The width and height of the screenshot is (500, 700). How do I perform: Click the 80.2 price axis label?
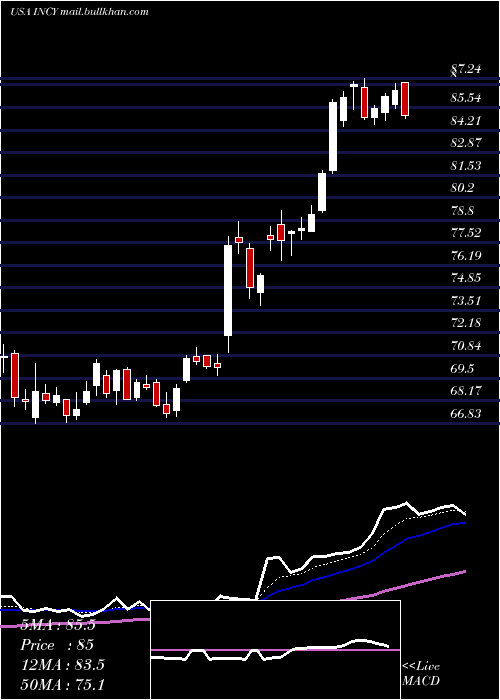point(462,188)
